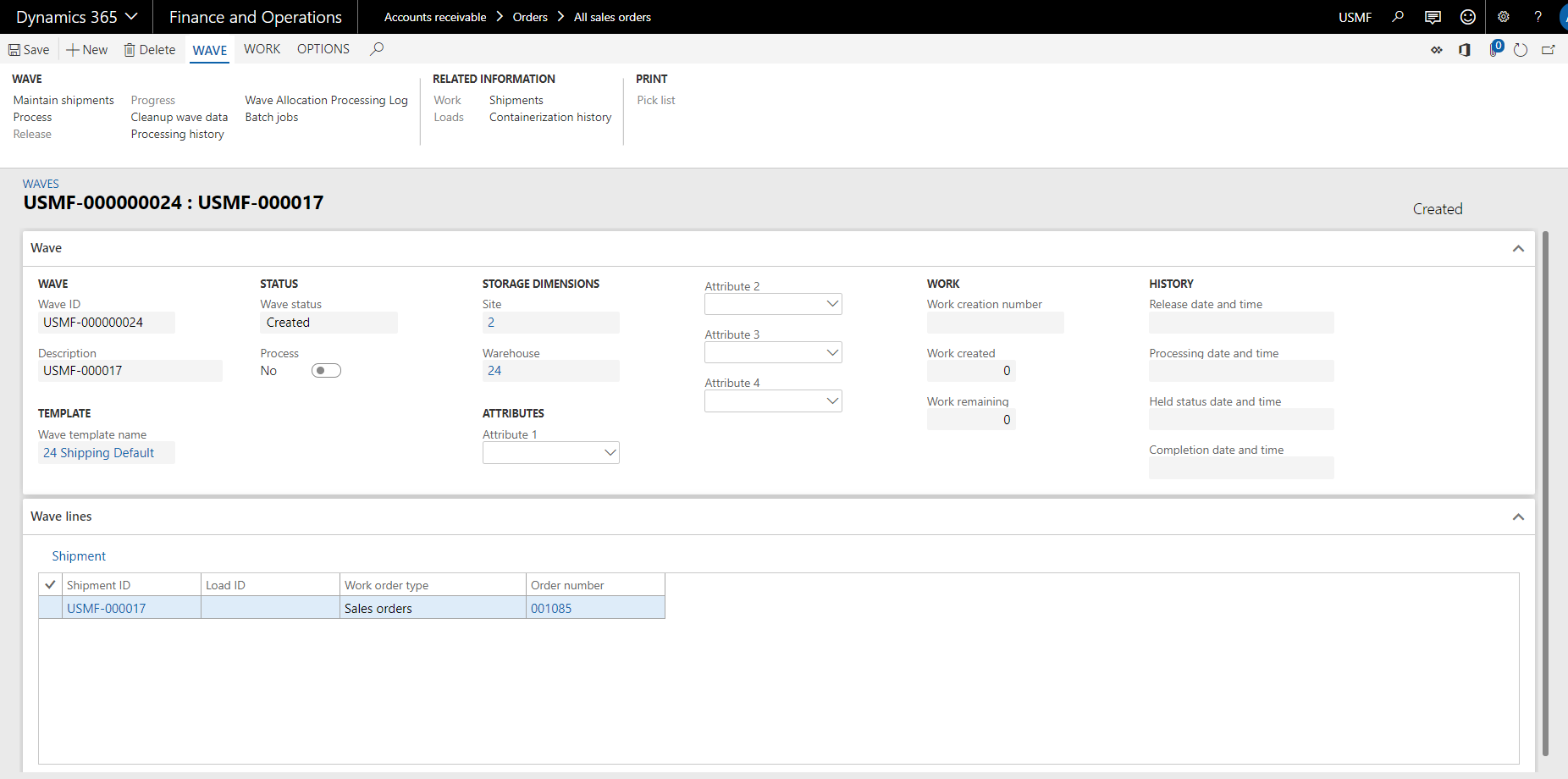Open form in new window icon

1549,50
